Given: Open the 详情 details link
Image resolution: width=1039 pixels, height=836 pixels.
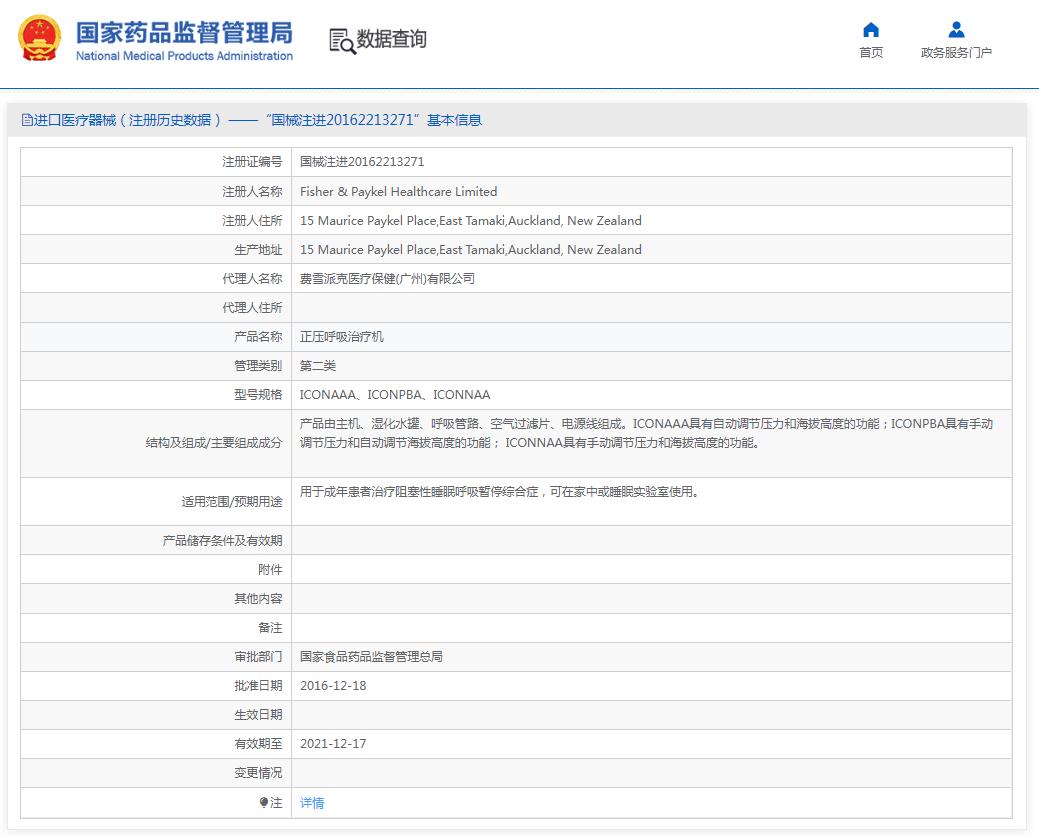Looking at the screenshot, I should tap(312, 803).
